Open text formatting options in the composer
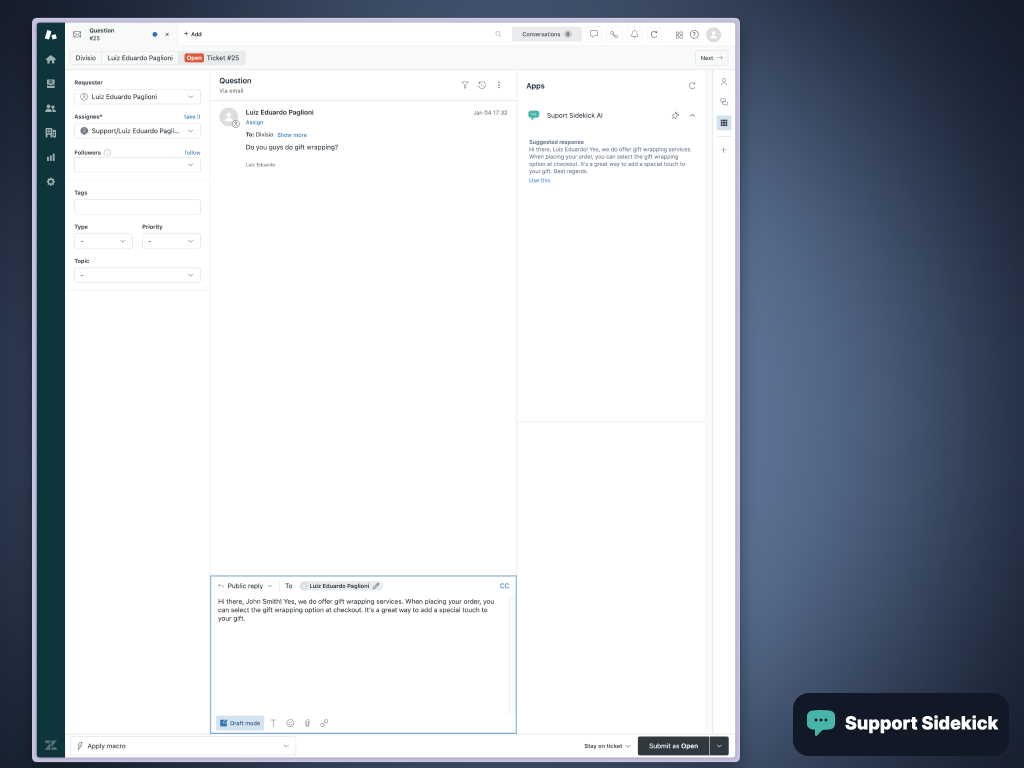This screenshot has width=1024, height=768. pos(273,722)
